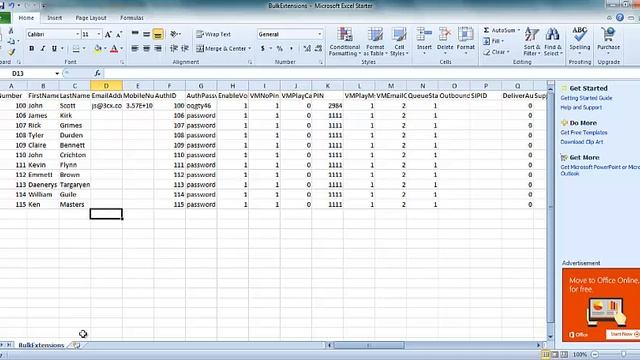Open Cell Styles gallery
Image resolution: width=640 pixels, height=360 pixels.
[399, 42]
